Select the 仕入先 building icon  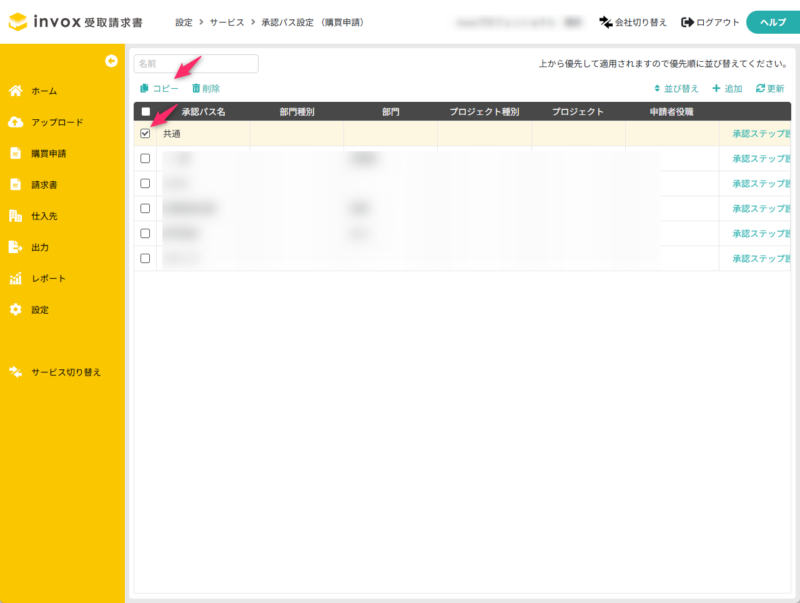pyautogui.click(x=15, y=216)
